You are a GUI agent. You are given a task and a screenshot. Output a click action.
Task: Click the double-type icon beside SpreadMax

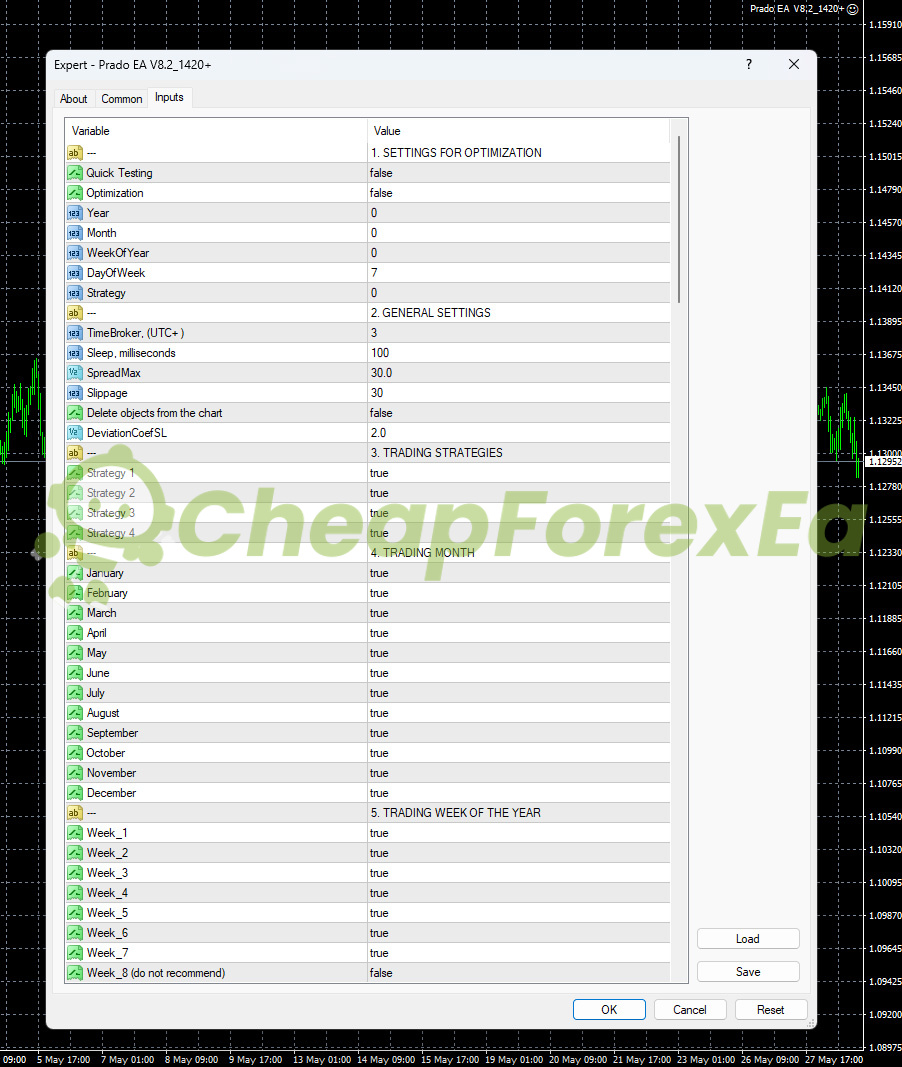75,373
